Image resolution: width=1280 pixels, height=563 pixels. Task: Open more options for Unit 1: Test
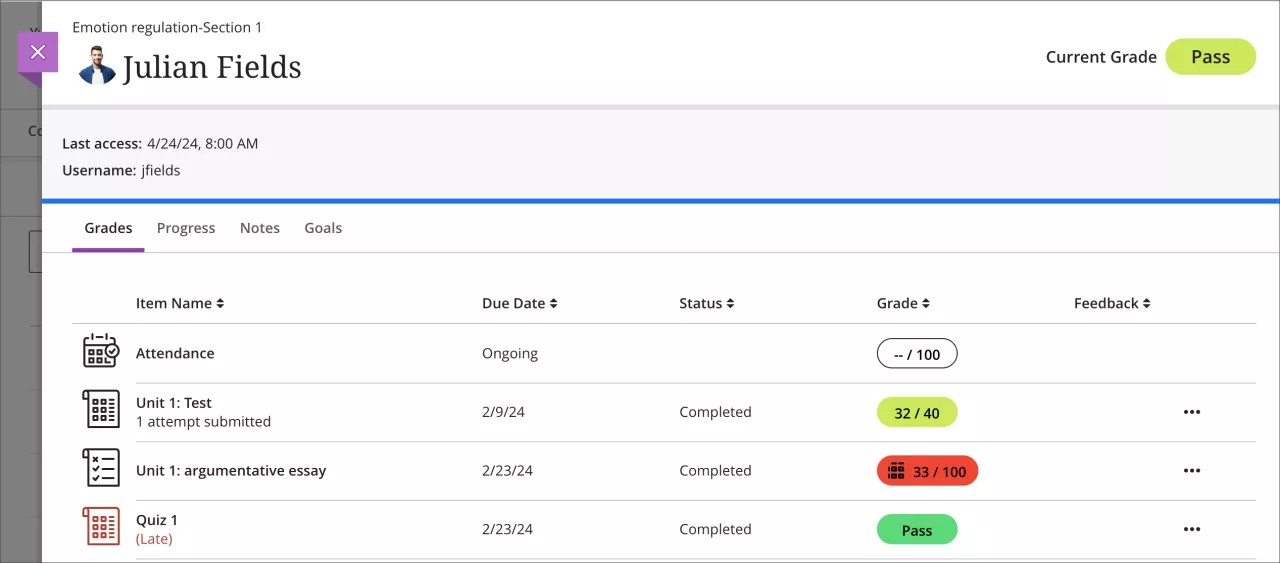pyautogui.click(x=1191, y=412)
